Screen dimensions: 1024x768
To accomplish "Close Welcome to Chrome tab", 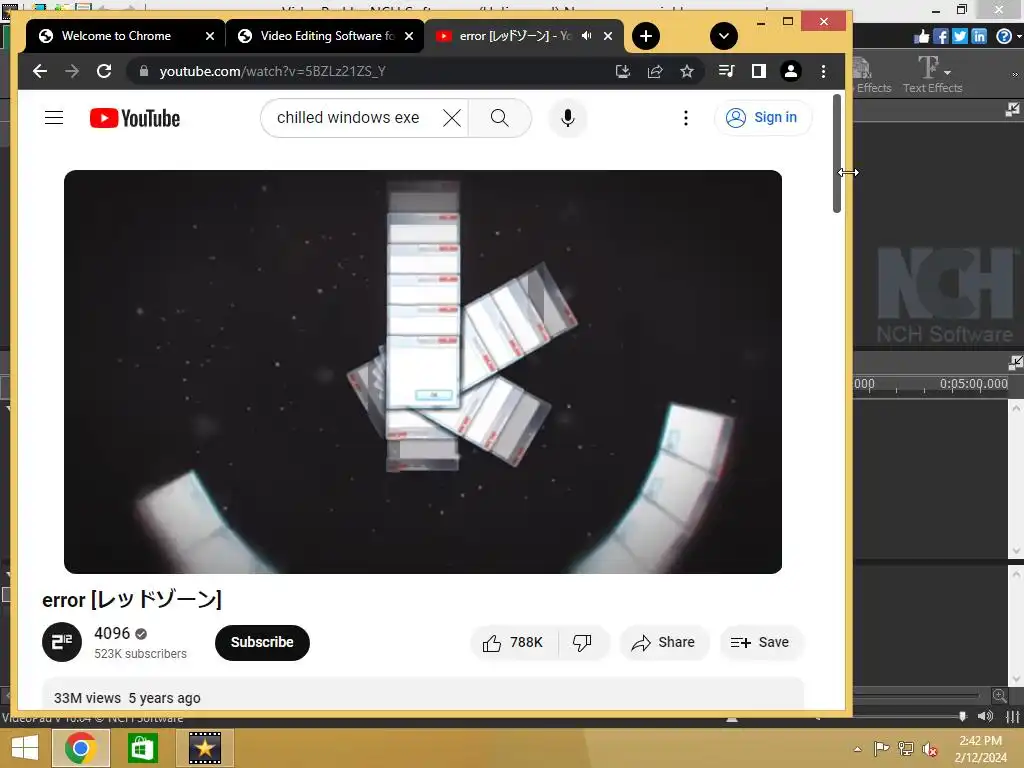I will pyautogui.click(x=210, y=36).
